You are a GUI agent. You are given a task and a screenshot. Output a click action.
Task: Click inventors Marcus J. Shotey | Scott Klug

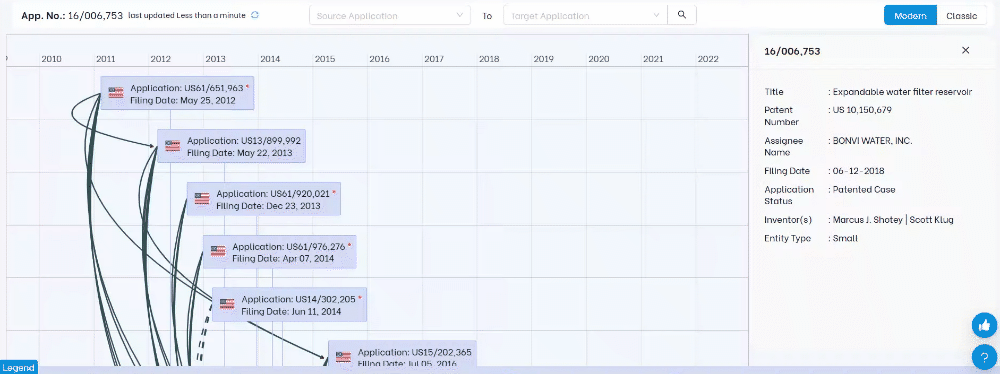893,220
